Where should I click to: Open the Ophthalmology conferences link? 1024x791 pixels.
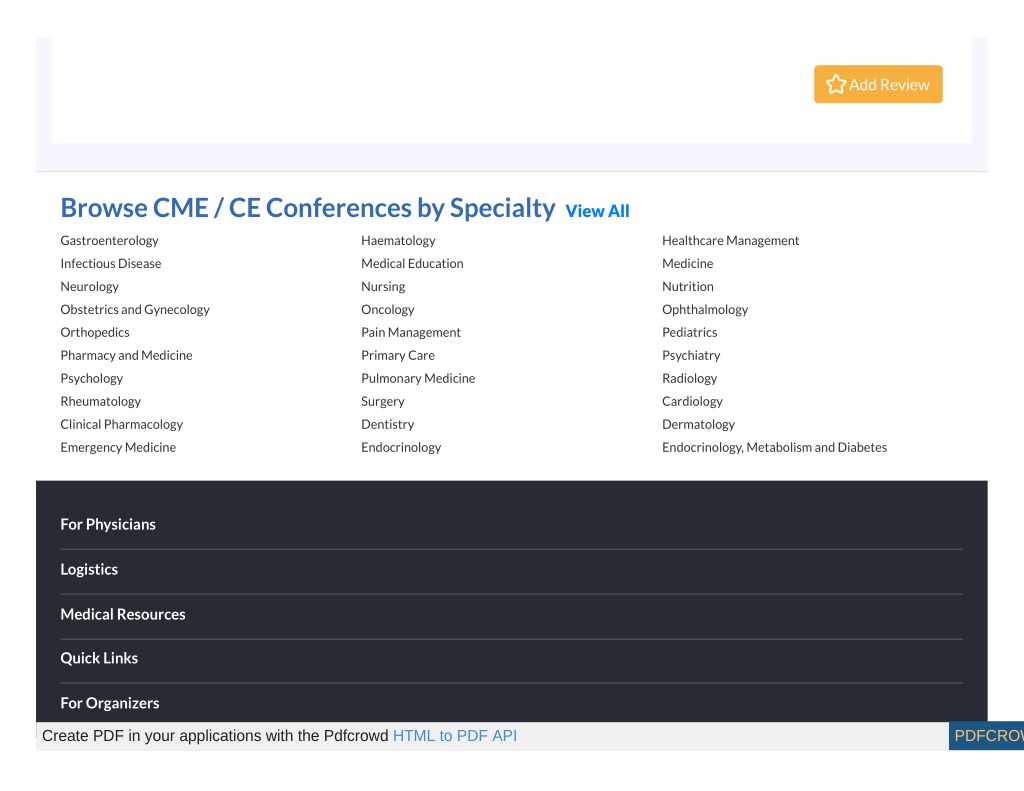click(705, 310)
